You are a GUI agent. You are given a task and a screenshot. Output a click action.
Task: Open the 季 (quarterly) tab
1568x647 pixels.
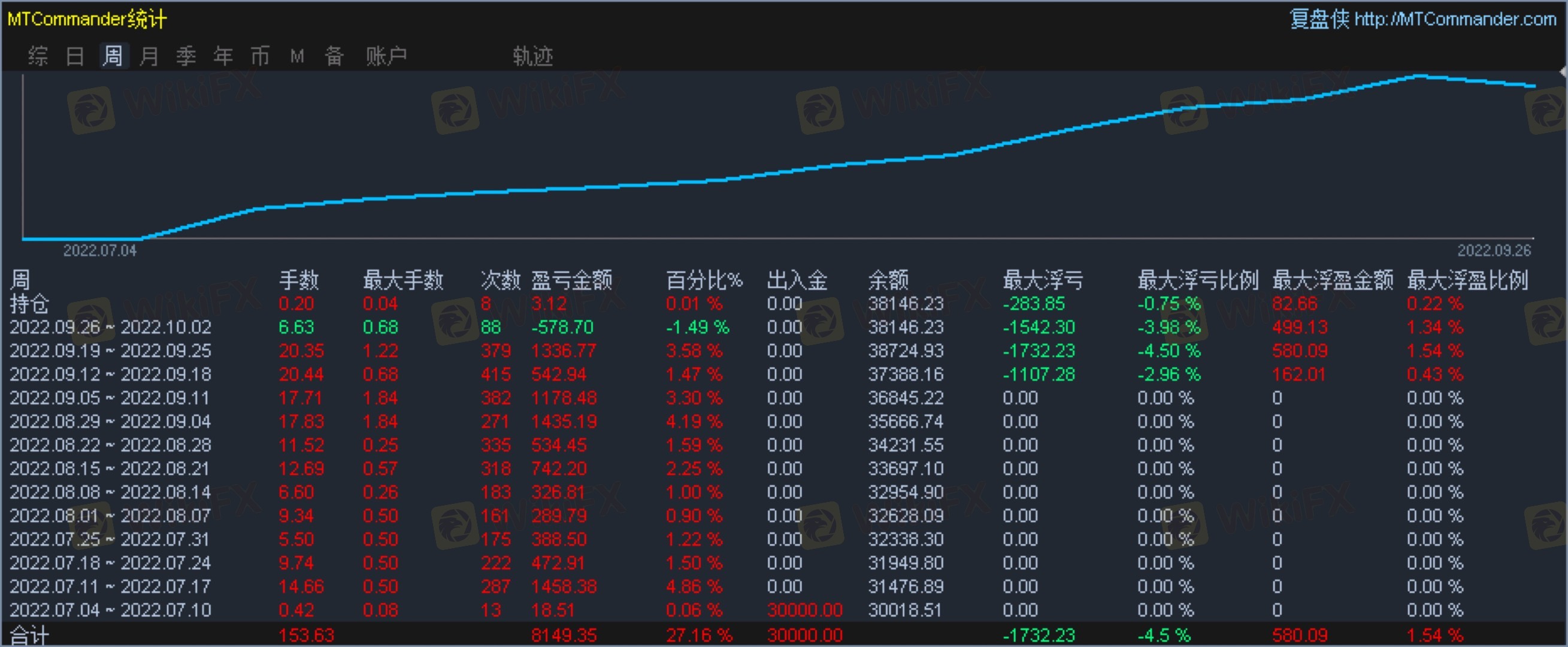[186, 56]
